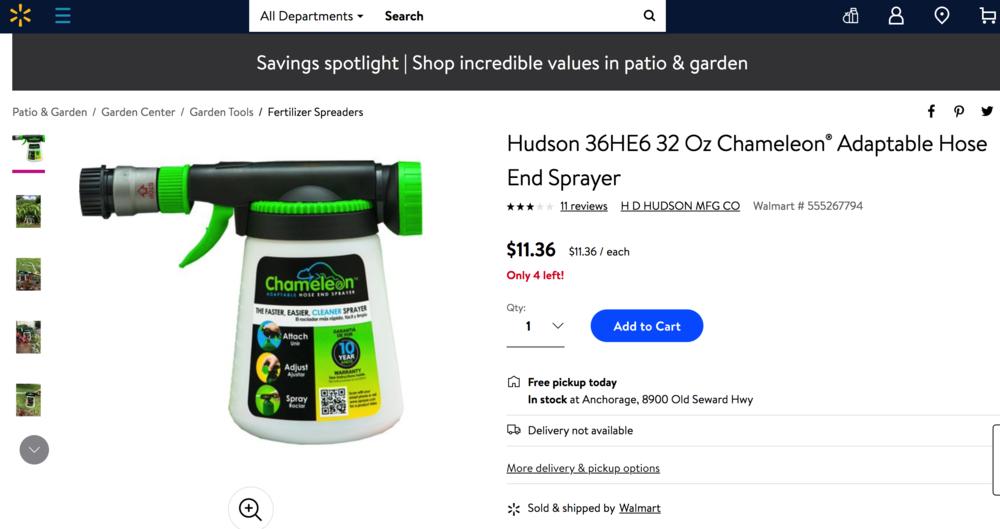Viewport: 1000px width, 529px height.
Task: Select the second product thumbnail
Action: coord(29,211)
